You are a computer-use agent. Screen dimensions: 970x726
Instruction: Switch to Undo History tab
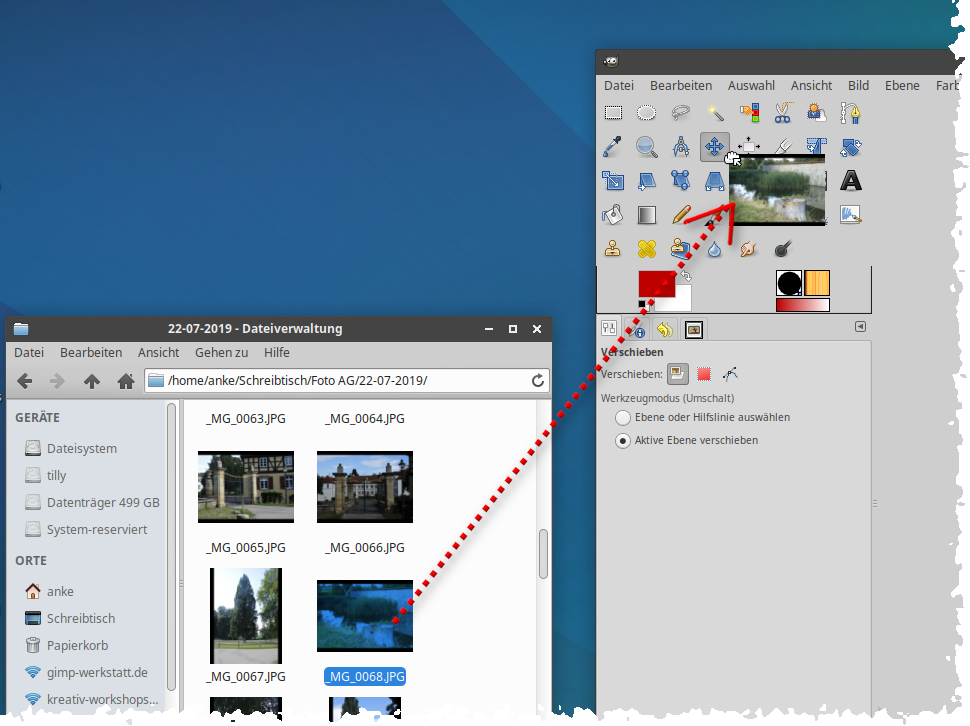tap(665, 330)
